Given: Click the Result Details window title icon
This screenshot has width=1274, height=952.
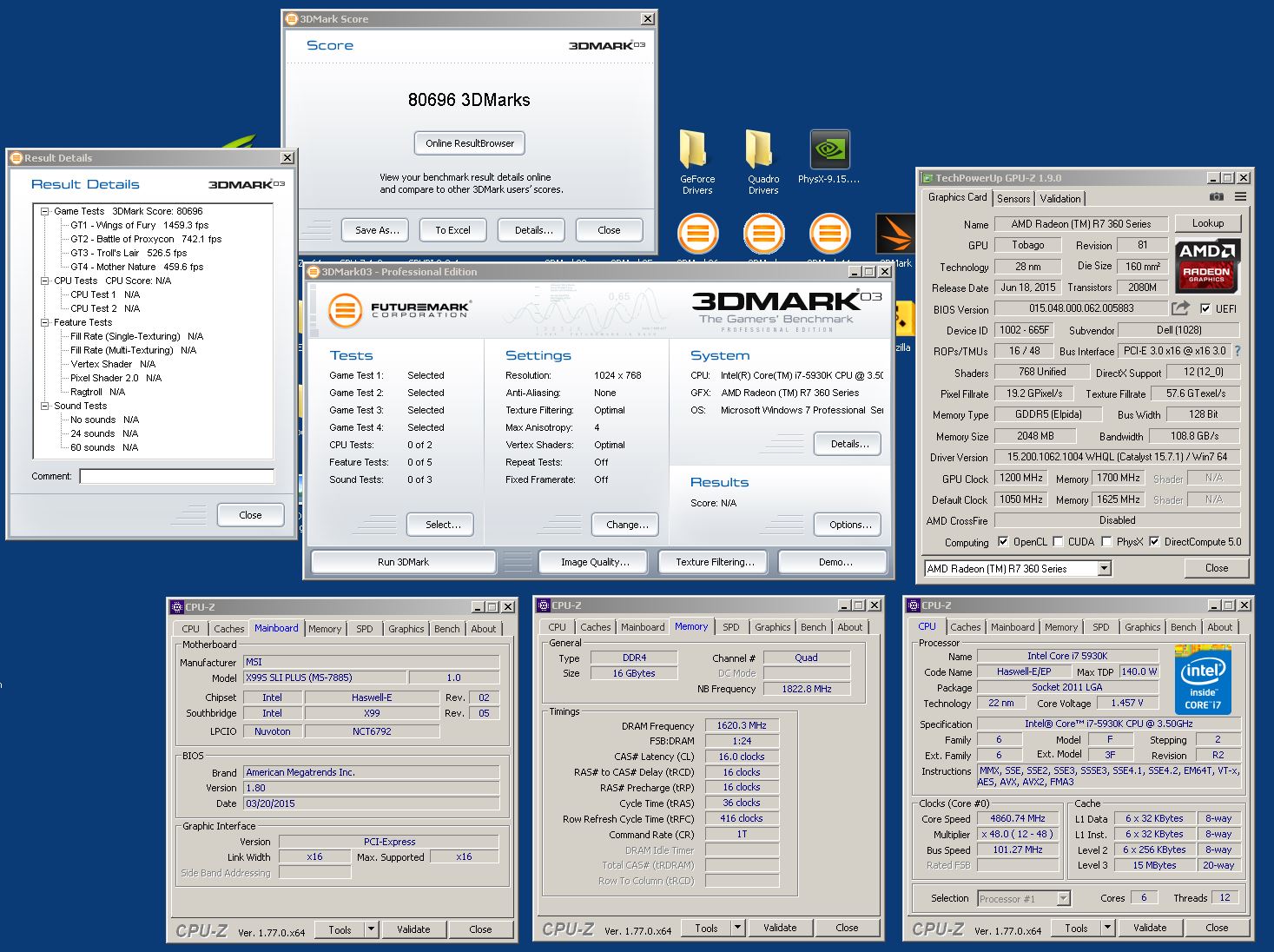Looking at the screenshot, I should click(x=16, y=158).
